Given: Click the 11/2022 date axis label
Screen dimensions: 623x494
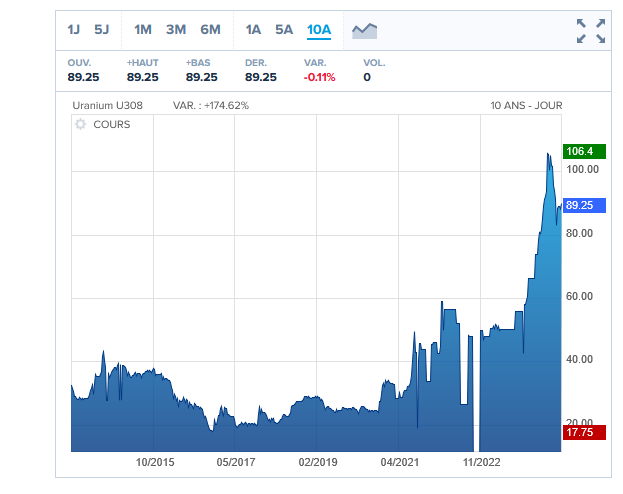Looking at the screenshot, I should 482,462.
